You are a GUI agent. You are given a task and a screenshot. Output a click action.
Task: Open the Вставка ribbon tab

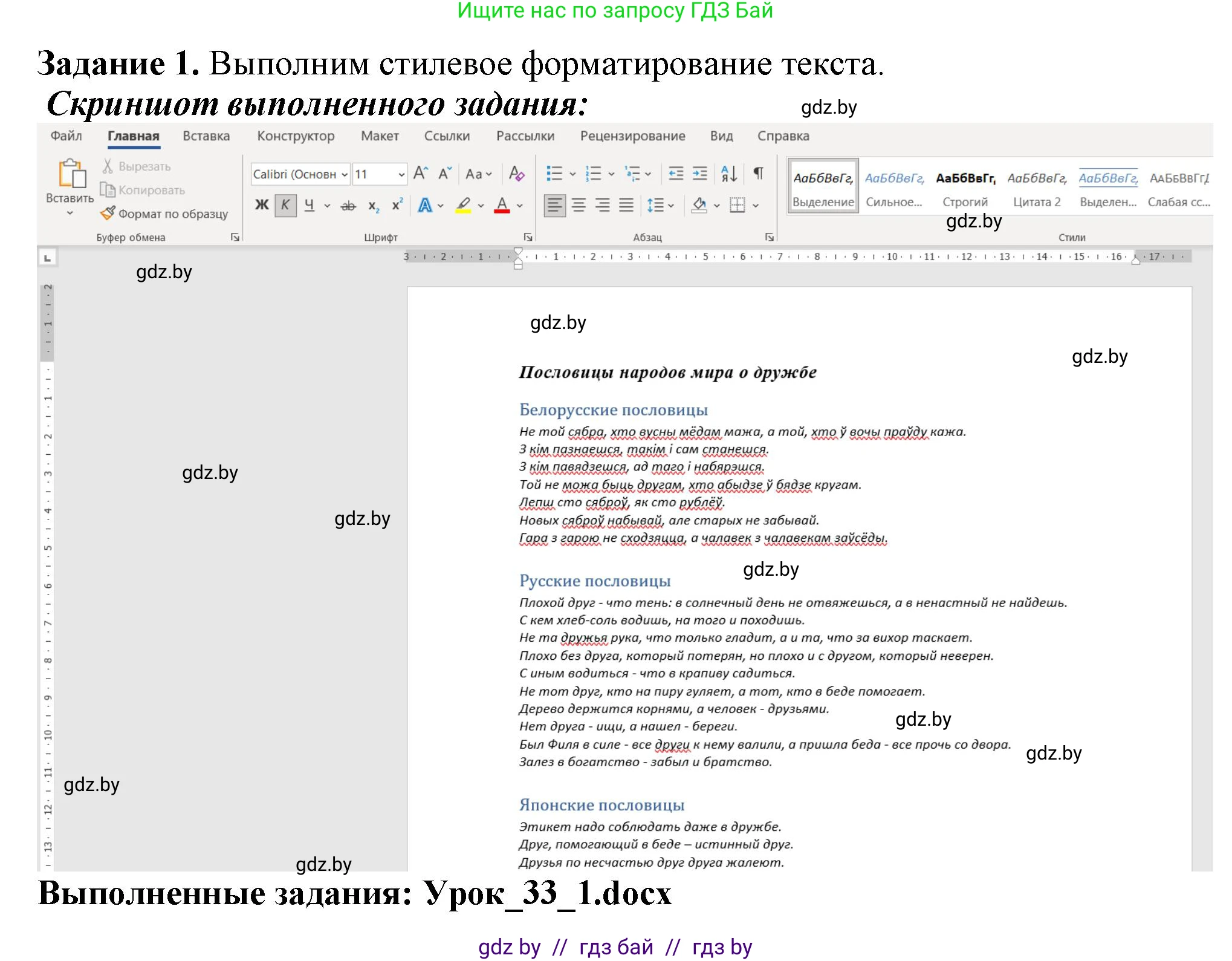206,137
